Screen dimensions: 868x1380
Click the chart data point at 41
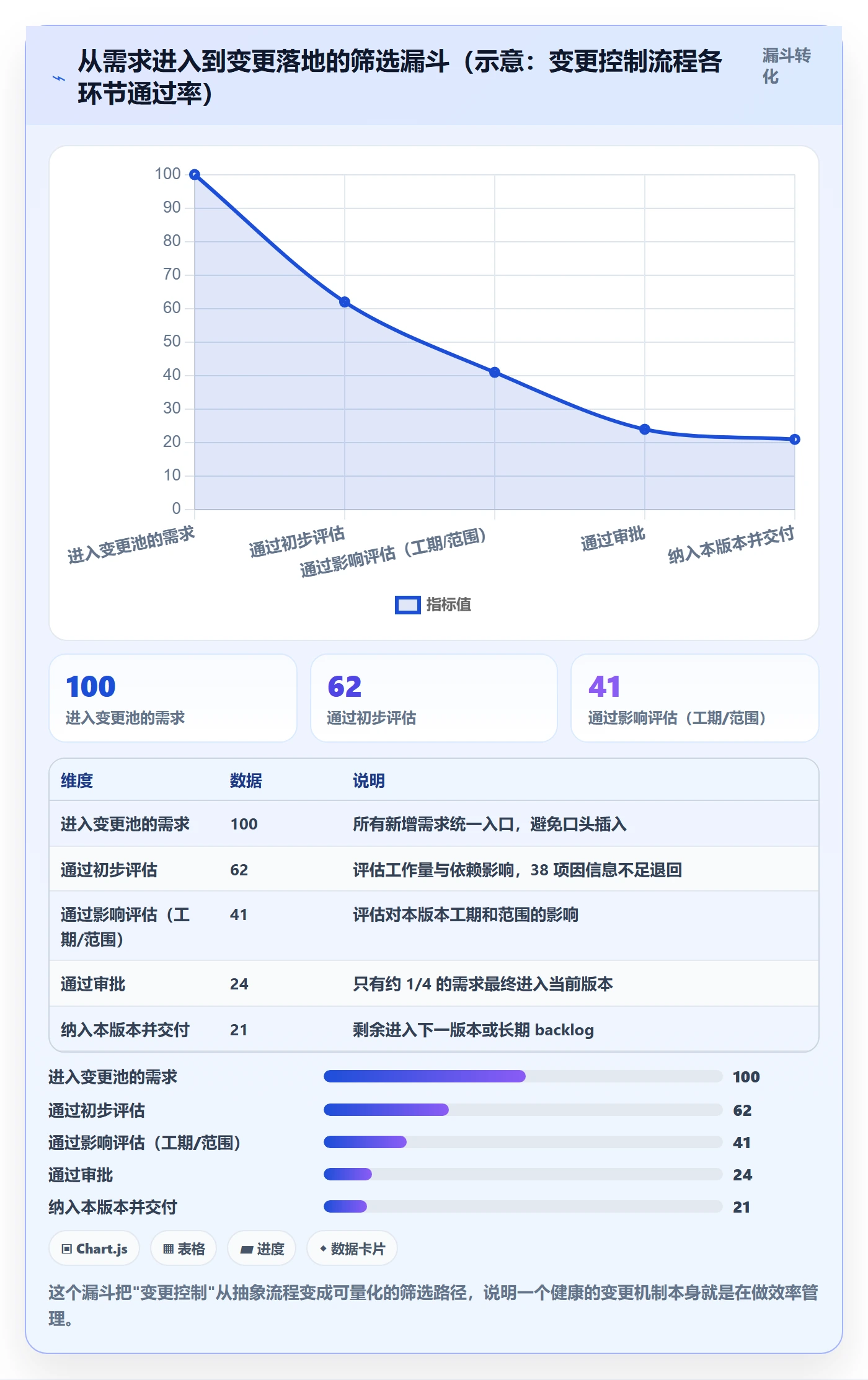[495, 373]
